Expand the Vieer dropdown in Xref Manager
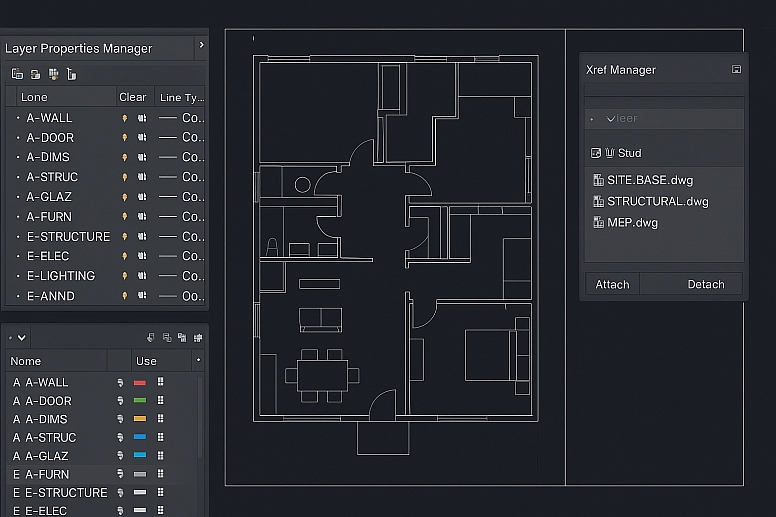The width and height of the screenshot is (776, 517). (x=664, y=119)
